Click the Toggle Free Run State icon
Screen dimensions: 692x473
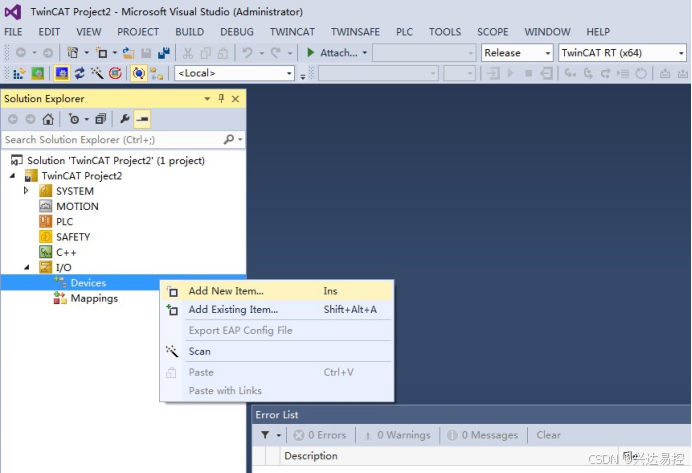[115, 73]
